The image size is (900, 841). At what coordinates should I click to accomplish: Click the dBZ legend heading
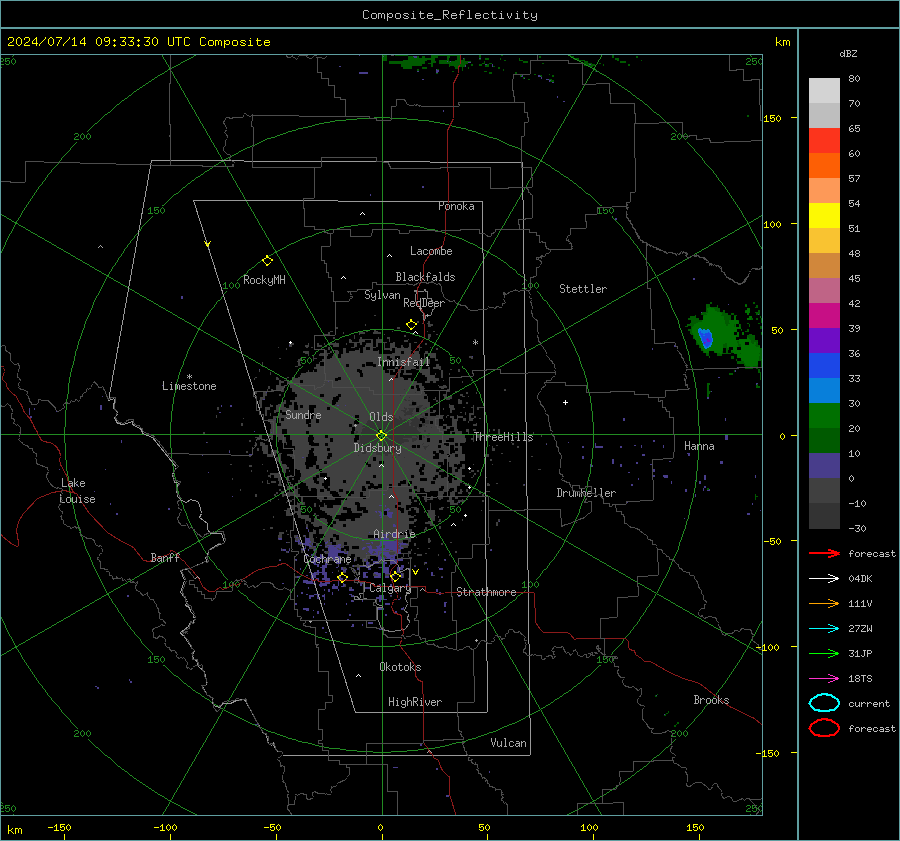(x=848, y=53)
